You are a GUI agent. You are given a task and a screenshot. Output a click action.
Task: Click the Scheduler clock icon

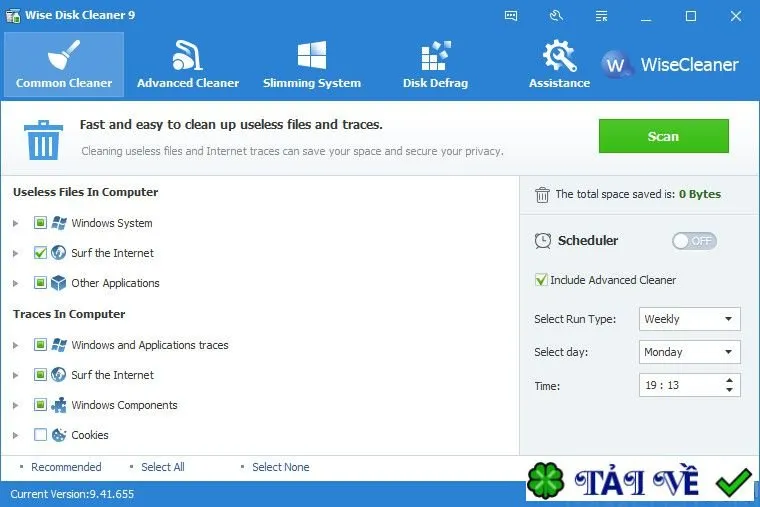(543, 240)
